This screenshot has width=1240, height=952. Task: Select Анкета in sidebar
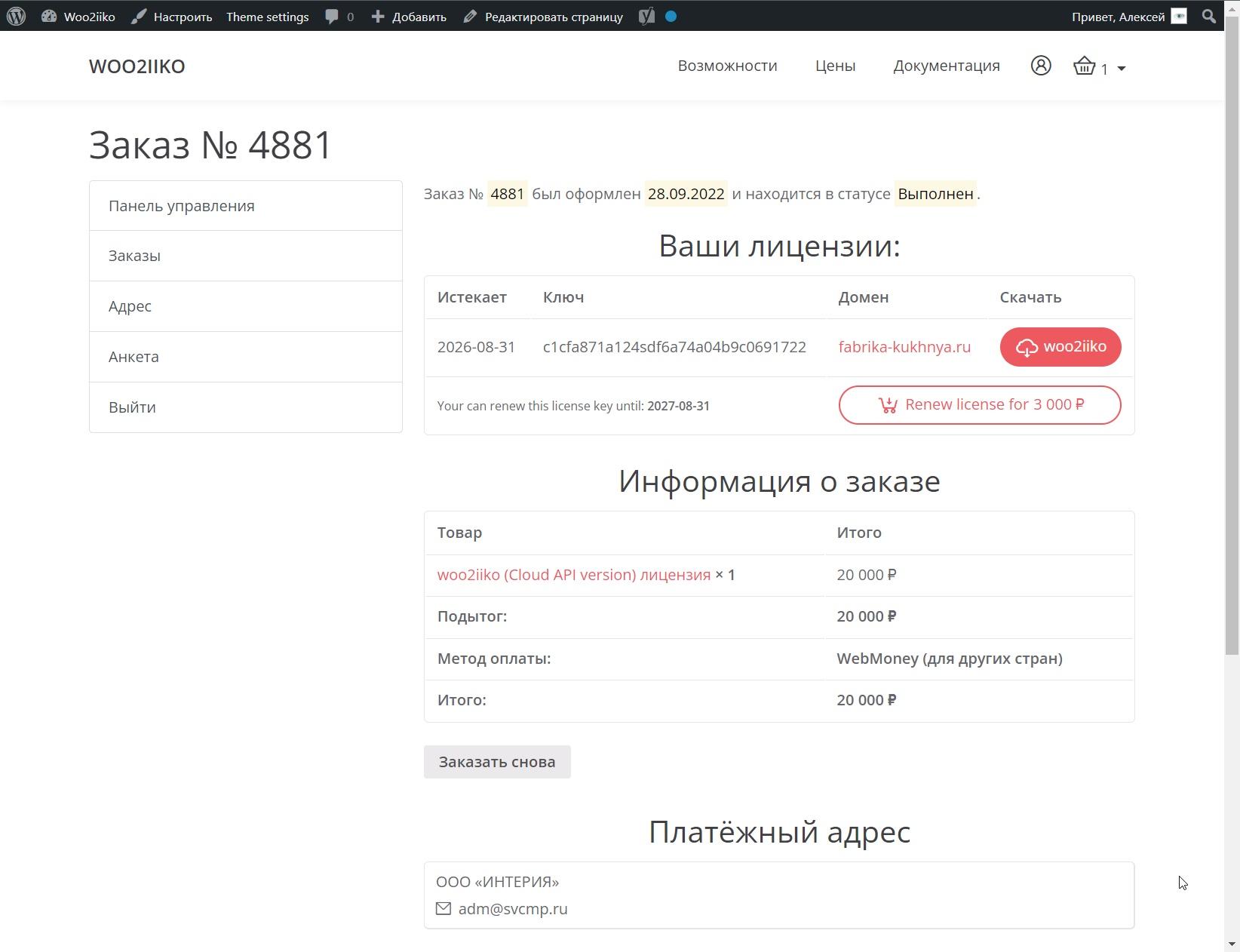(x=246, y=357)
